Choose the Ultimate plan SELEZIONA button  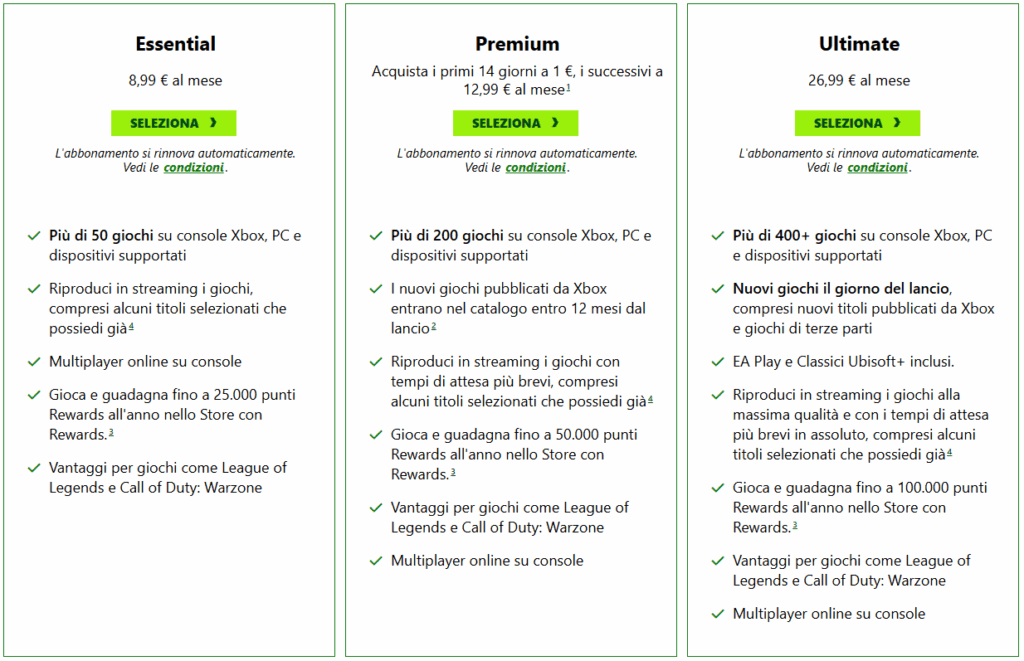857,123
